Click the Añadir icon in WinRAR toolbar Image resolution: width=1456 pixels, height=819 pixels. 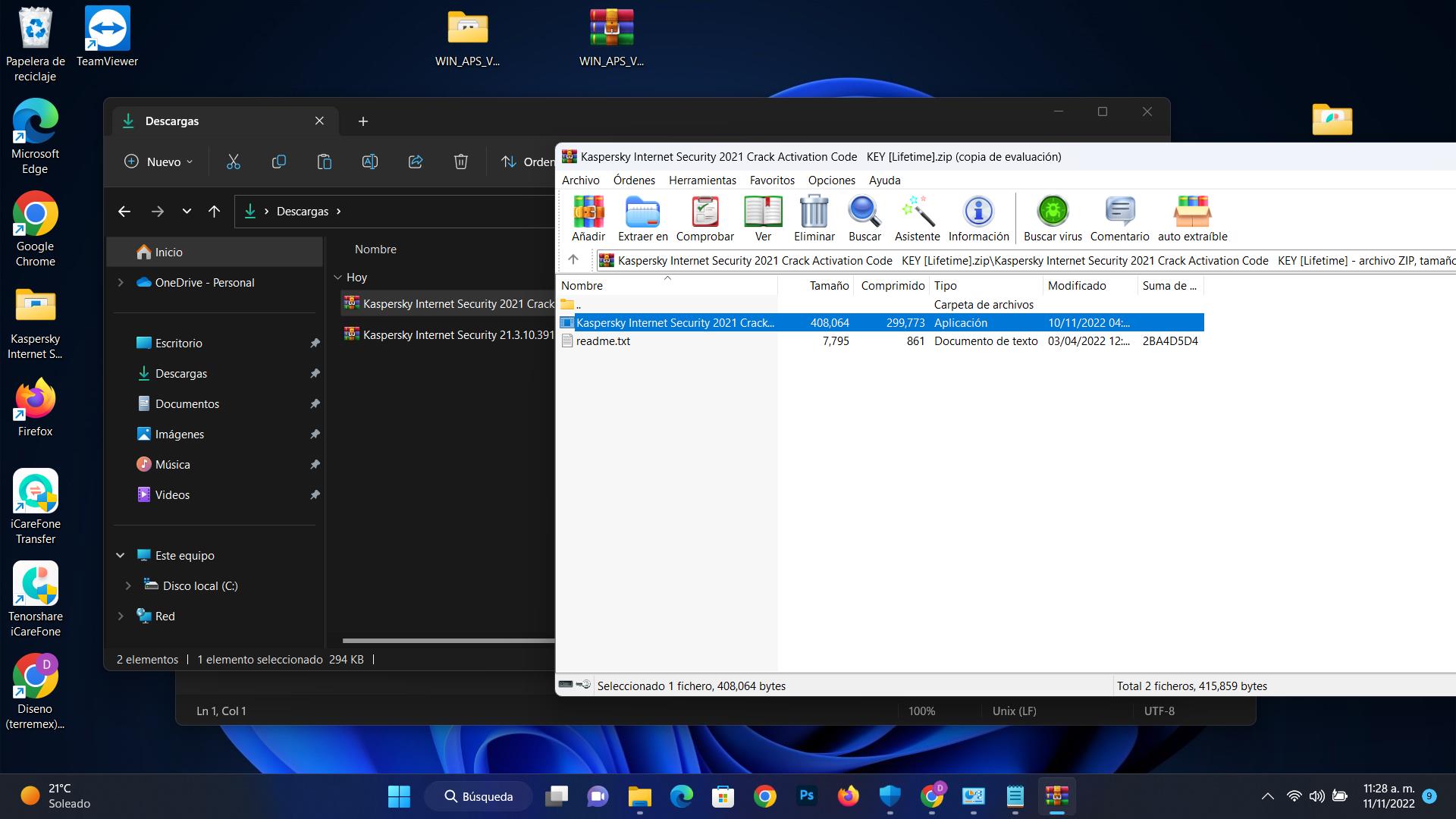[588, 218]
